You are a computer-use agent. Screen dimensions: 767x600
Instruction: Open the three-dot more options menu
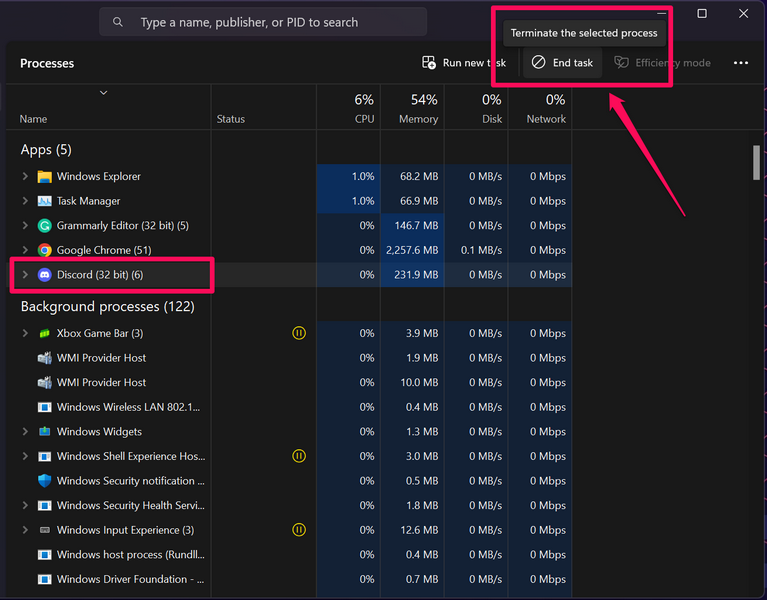point(741,63)
